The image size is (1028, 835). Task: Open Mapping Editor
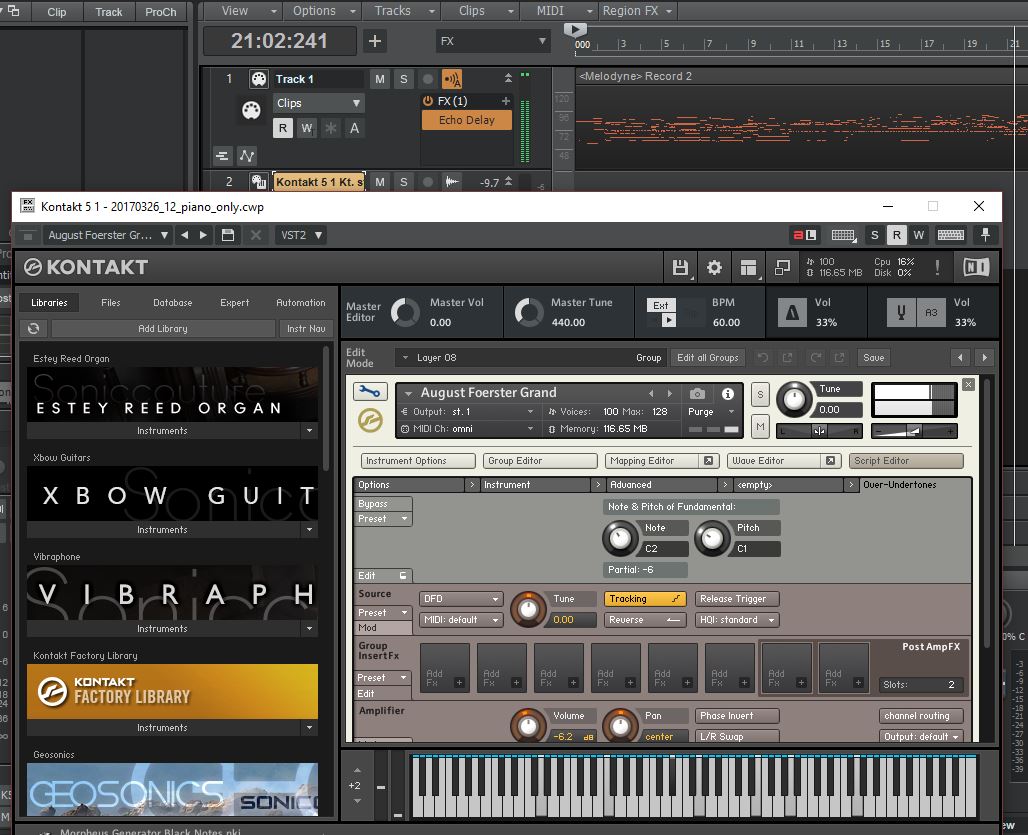(x=662, y=461)
